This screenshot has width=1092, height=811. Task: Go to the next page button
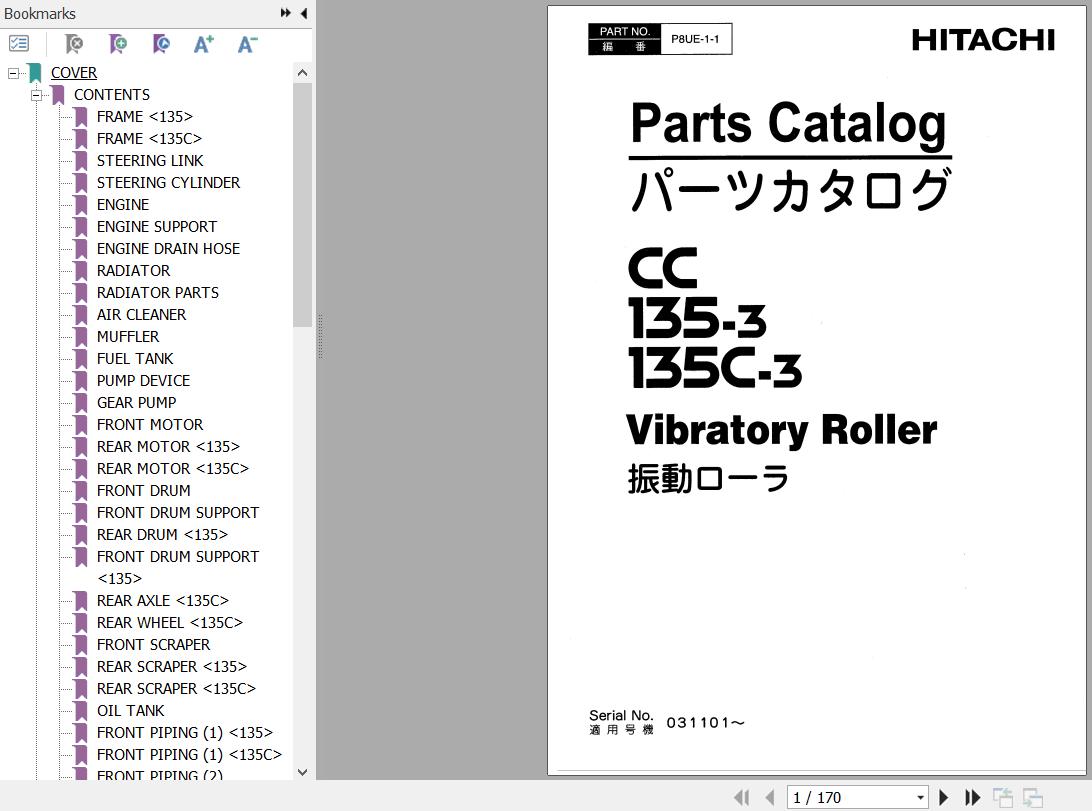pos(944,797)
